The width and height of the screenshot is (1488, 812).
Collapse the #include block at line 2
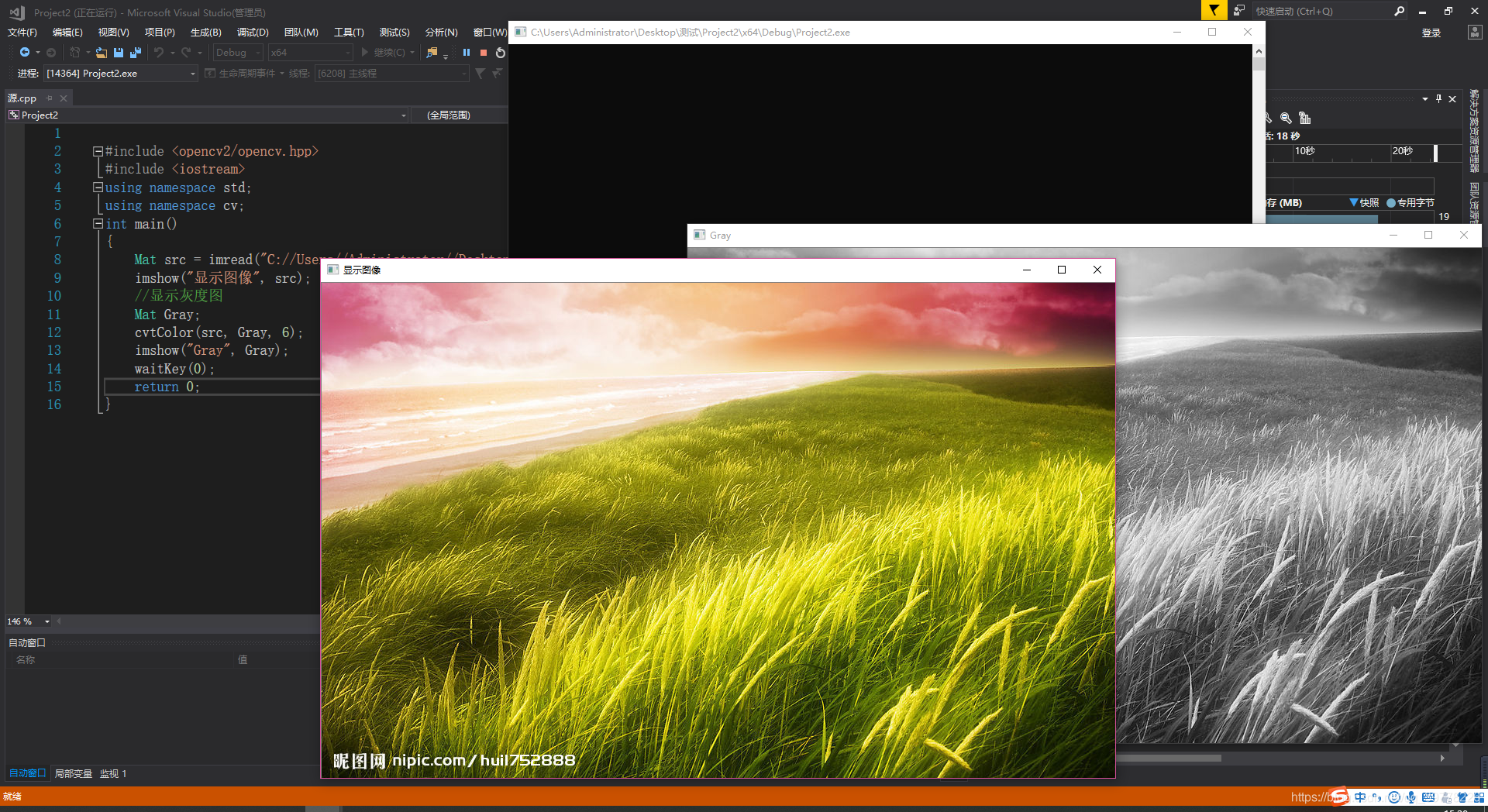click(x=98, y=151)
